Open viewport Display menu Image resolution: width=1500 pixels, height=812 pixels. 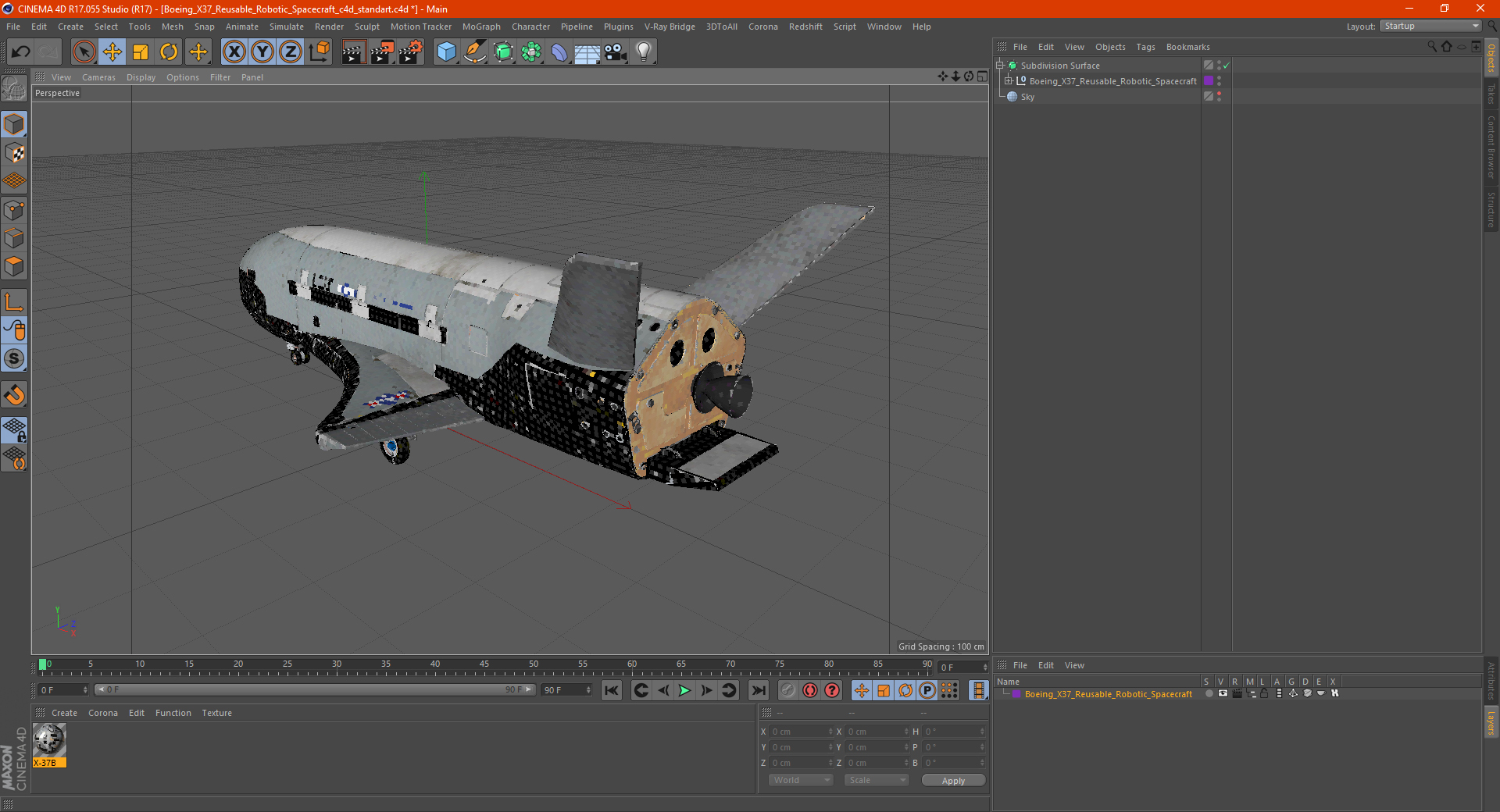click(141, 77)
